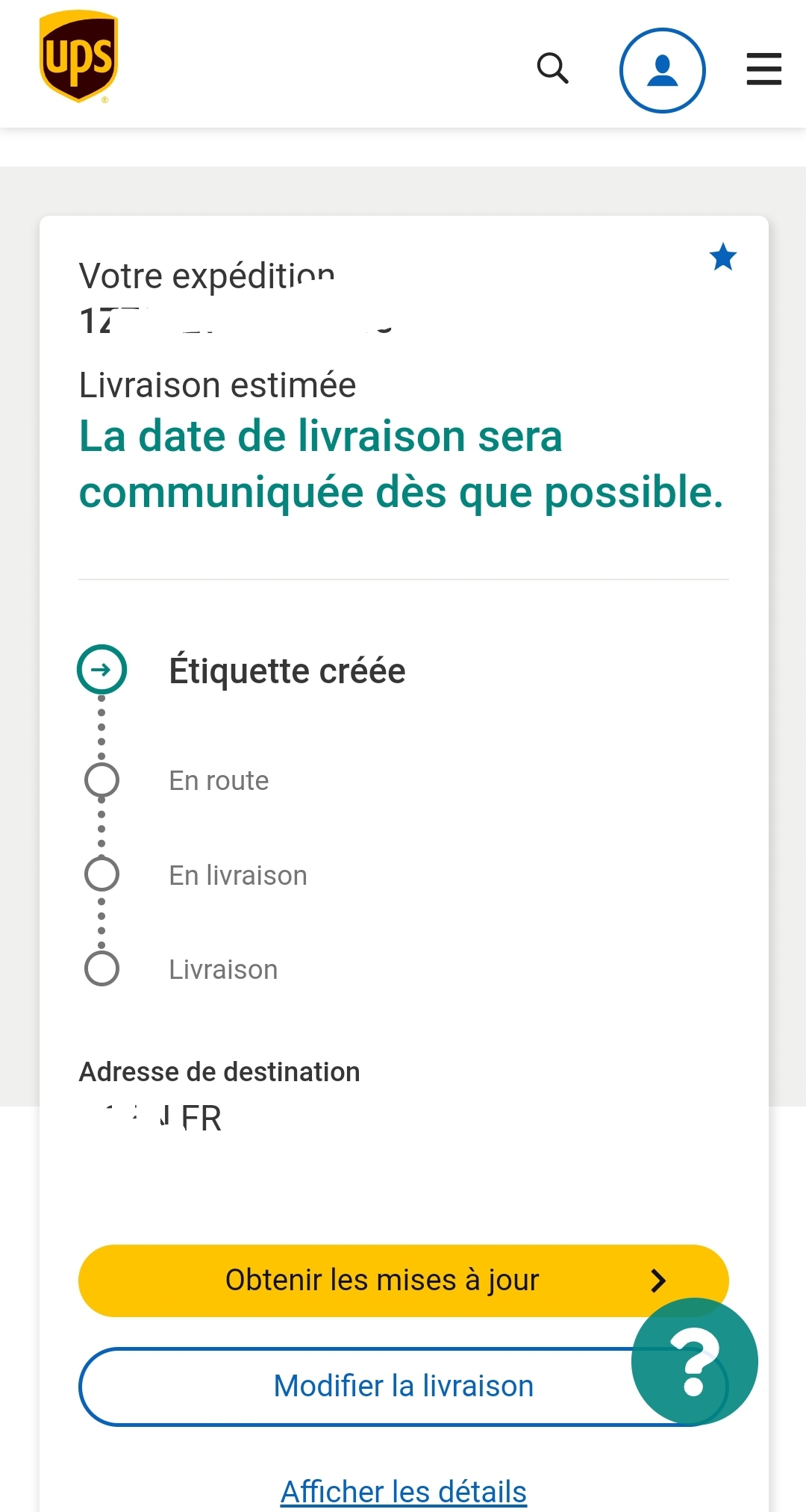The image size is (806, 1512).
Task: Open the search magnifier icon
Action: pyautogui.click(x=553, y=68)
